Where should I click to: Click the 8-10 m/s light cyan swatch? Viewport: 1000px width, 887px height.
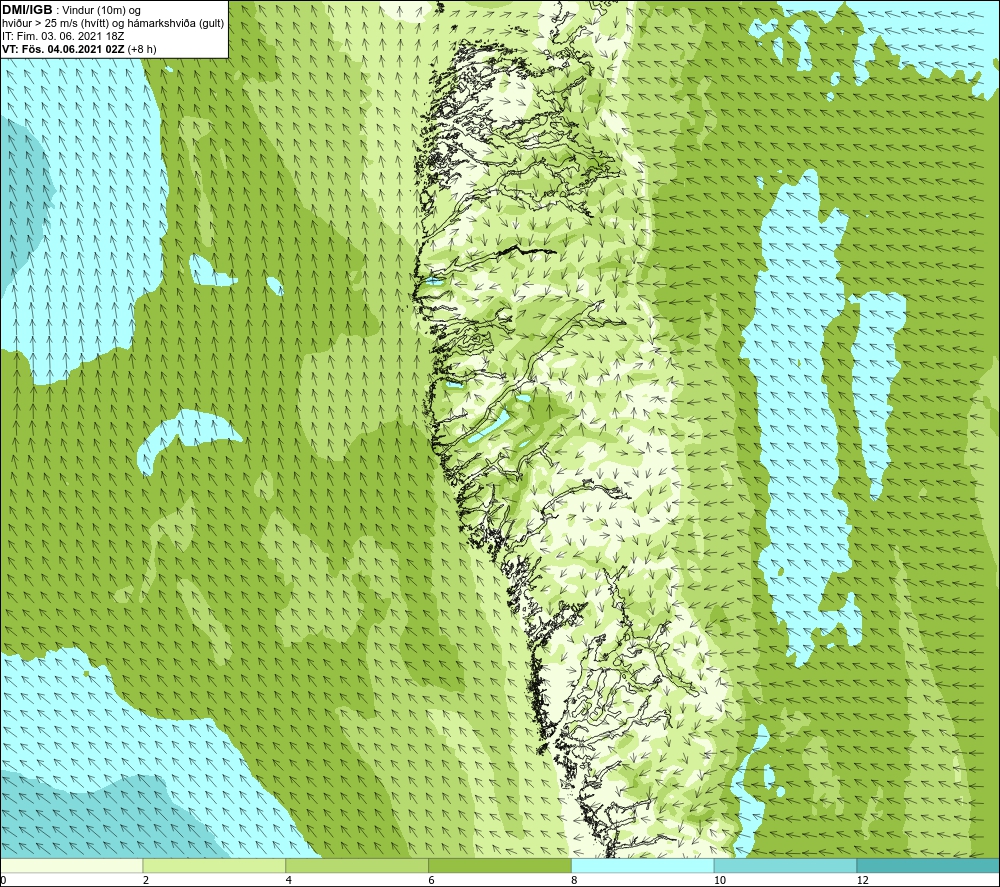pos(643,865)
